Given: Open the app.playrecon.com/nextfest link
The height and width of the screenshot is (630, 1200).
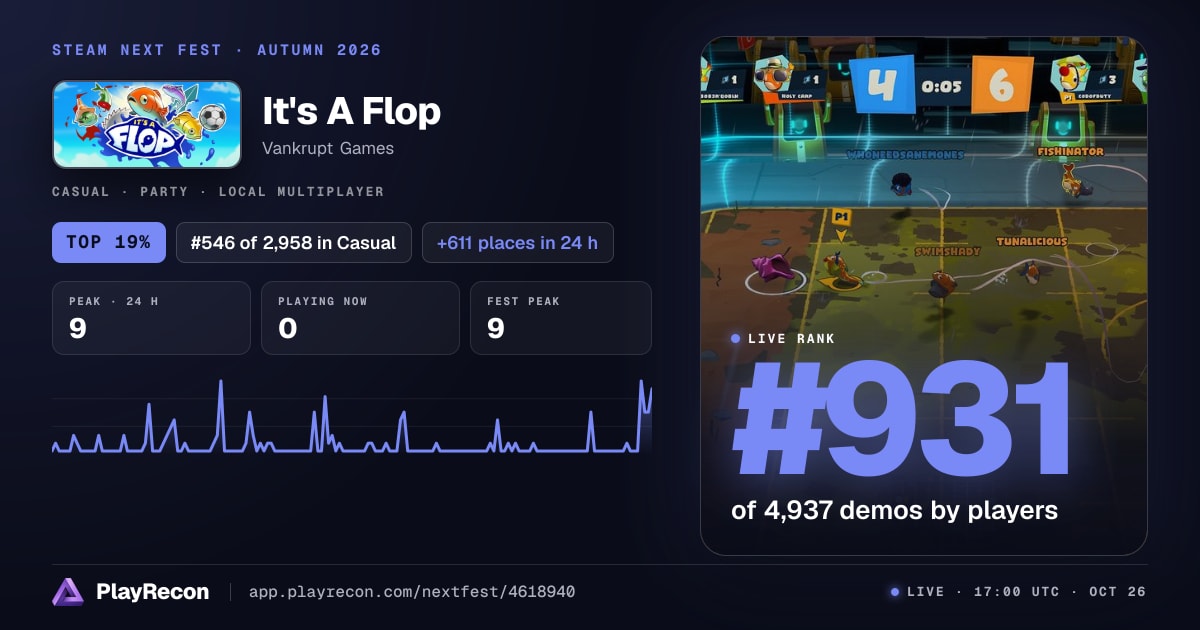Looking at the screenshot, I should pyautogui.click(x=411, y=592).
